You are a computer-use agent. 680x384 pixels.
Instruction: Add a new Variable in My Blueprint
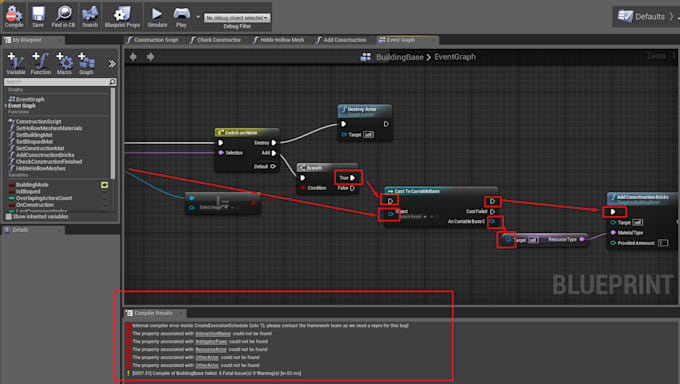coord(16,63)
